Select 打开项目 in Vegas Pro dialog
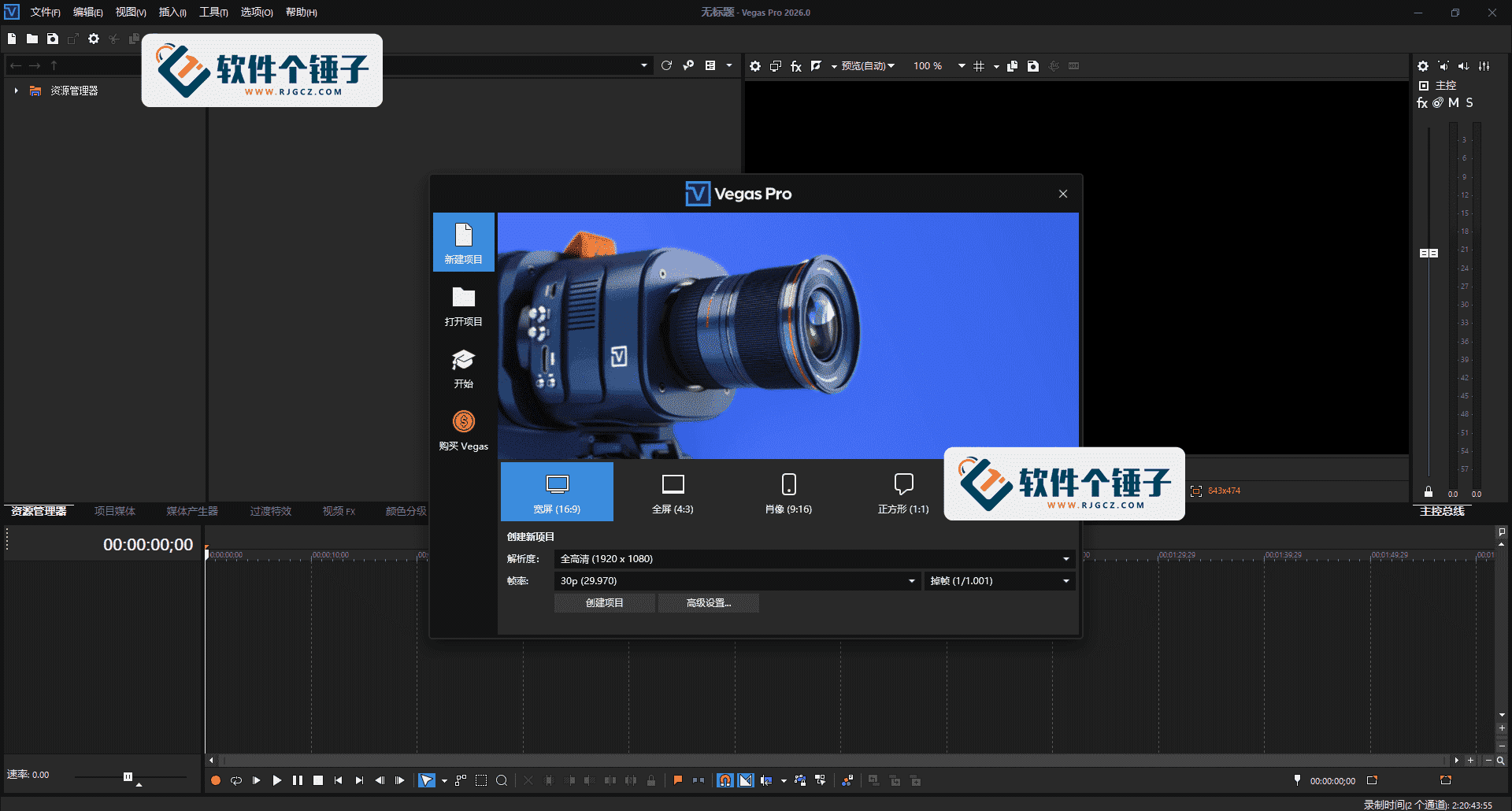Image resolution: width=1512 pixels, height=811 pixels. tap(464, 306)
